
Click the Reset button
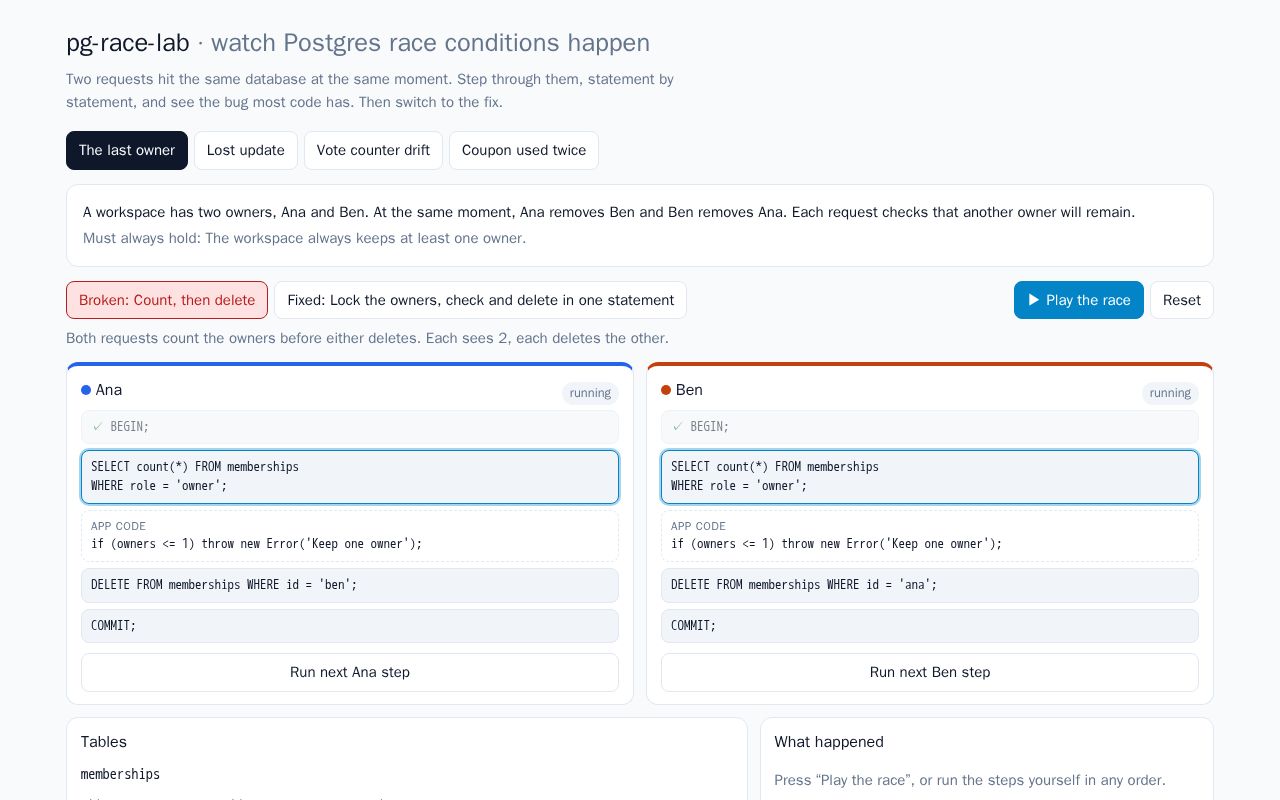click(x=1182, y=300)
